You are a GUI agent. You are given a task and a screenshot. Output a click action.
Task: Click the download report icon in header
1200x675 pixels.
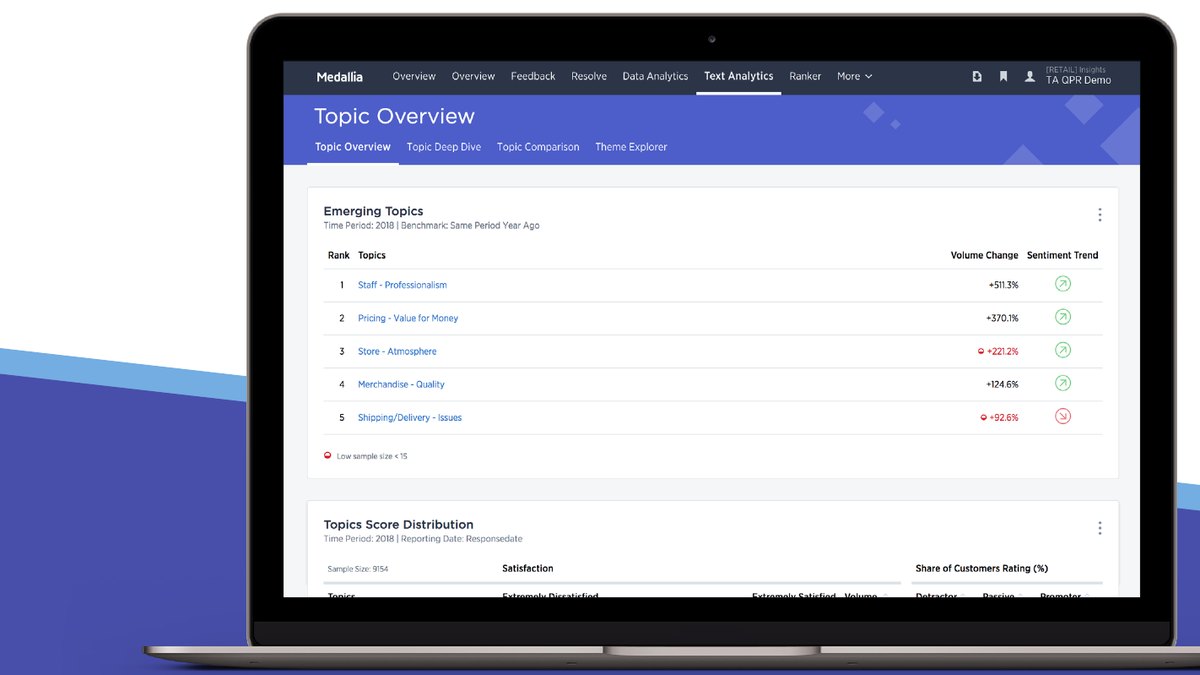(x=977, y=76)
